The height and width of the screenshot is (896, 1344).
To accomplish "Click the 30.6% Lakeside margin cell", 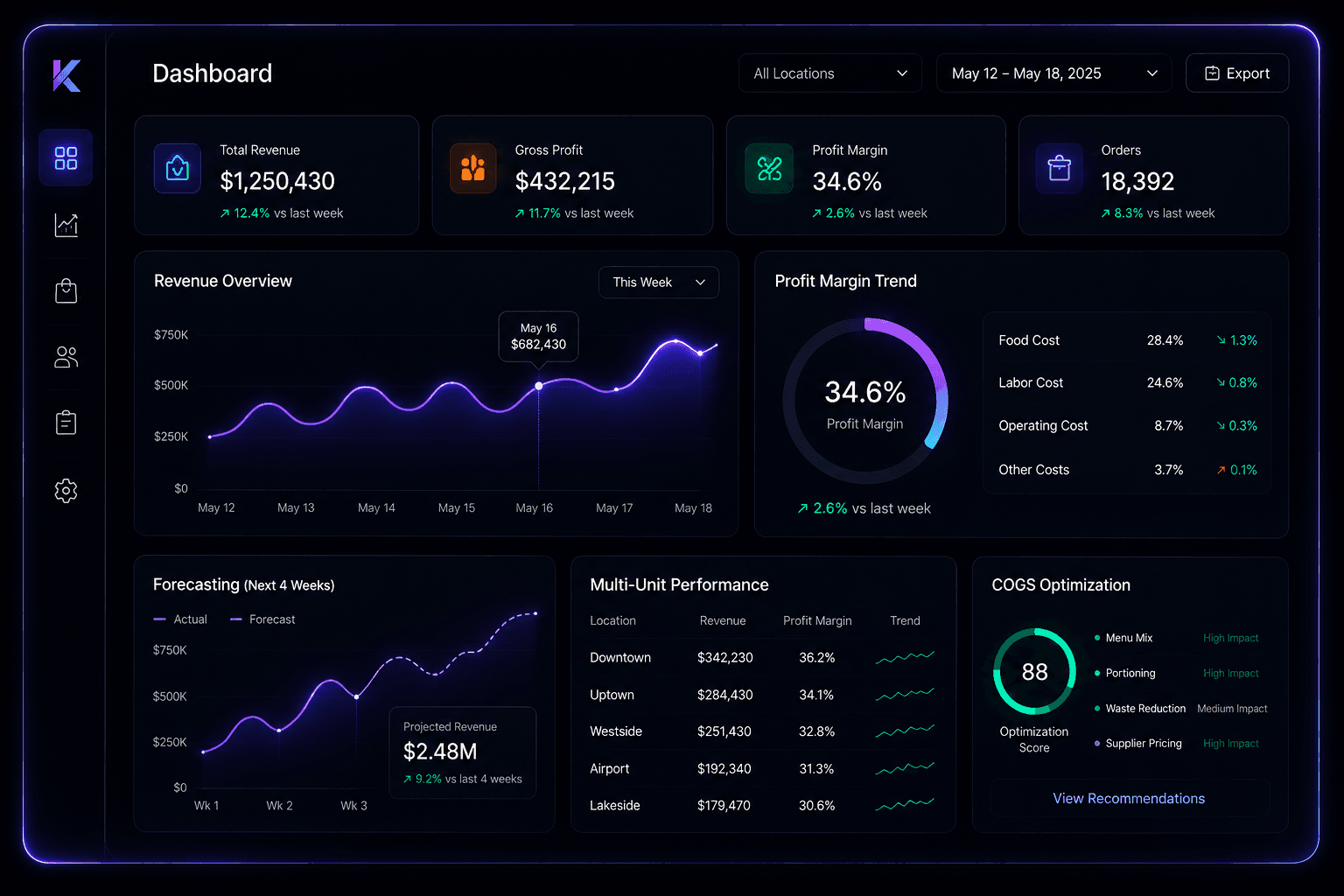I will point(816,805).
